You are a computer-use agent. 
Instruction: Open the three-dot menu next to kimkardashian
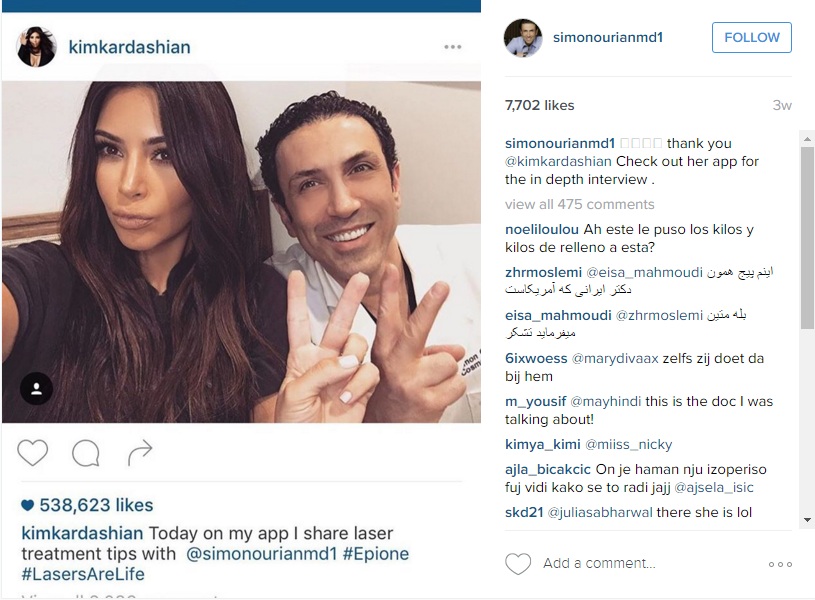(x=453, y=47)
